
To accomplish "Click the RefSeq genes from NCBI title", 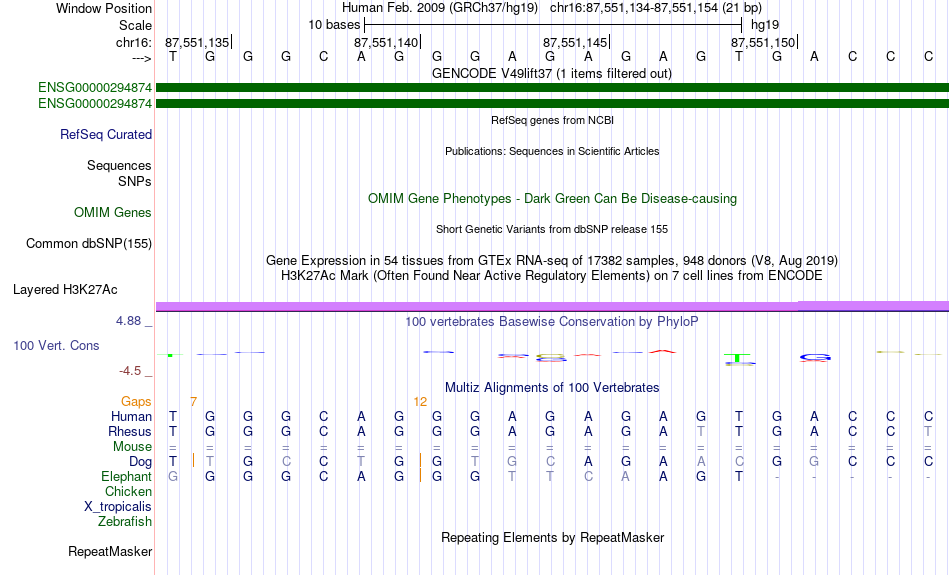I will tap(553, 121).
